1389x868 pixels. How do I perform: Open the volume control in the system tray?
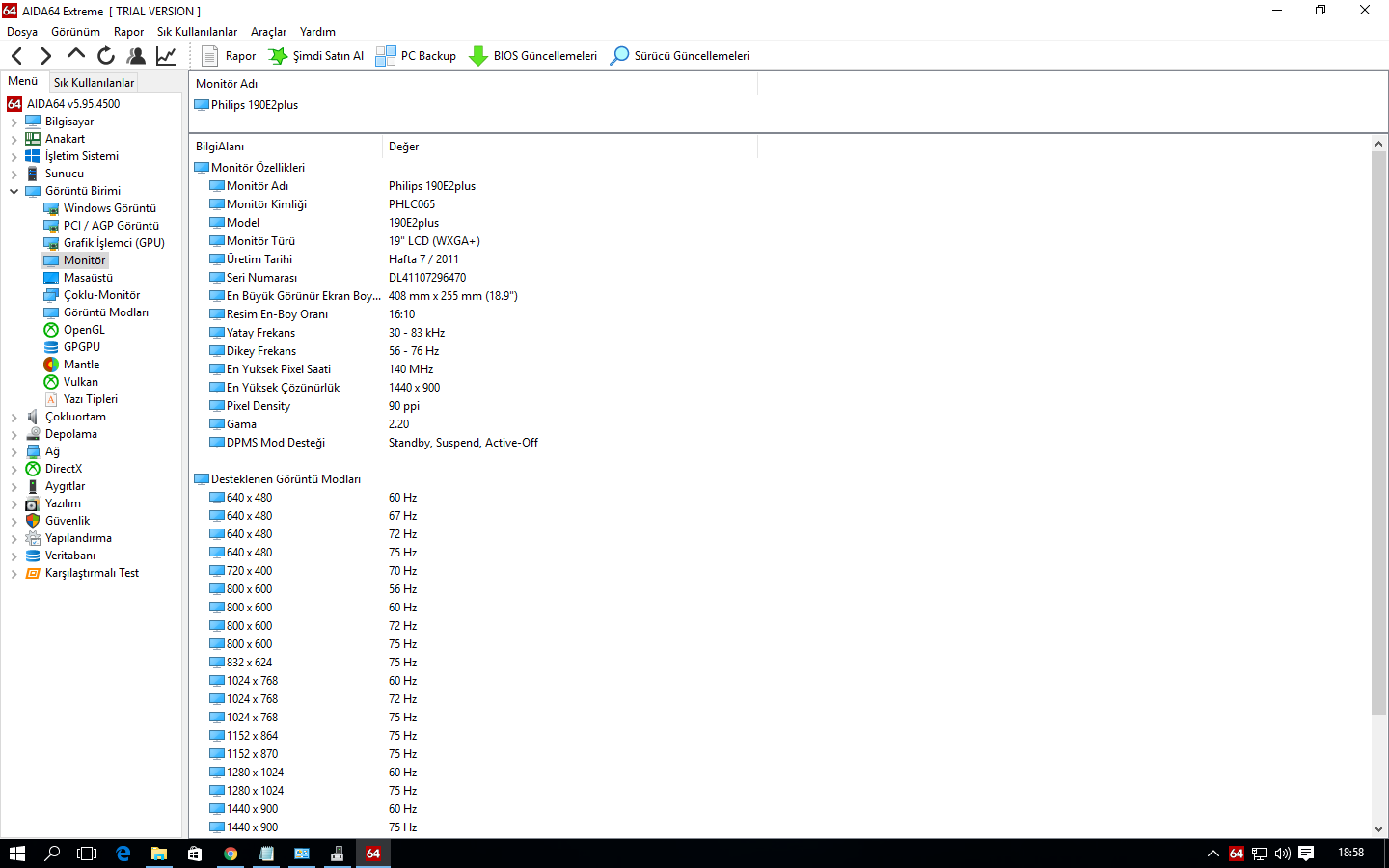point(1283,854)
